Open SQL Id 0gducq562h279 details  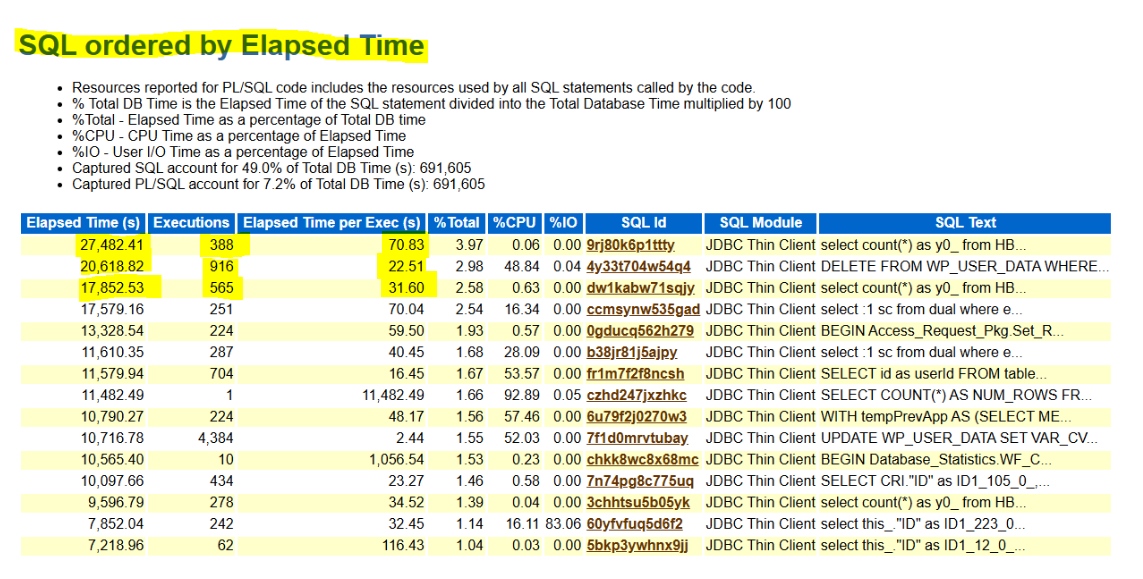click(640, 331)
